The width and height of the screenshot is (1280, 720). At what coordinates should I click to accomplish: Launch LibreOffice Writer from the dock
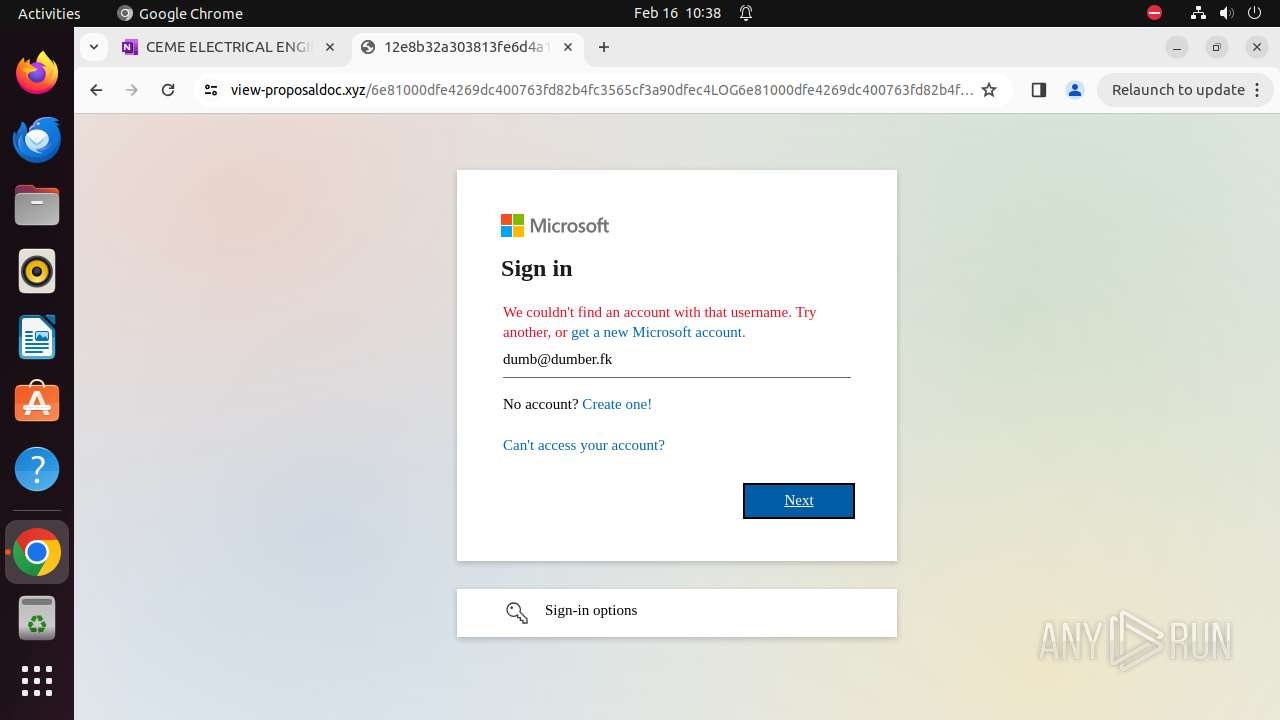click(x=37, y=337)
